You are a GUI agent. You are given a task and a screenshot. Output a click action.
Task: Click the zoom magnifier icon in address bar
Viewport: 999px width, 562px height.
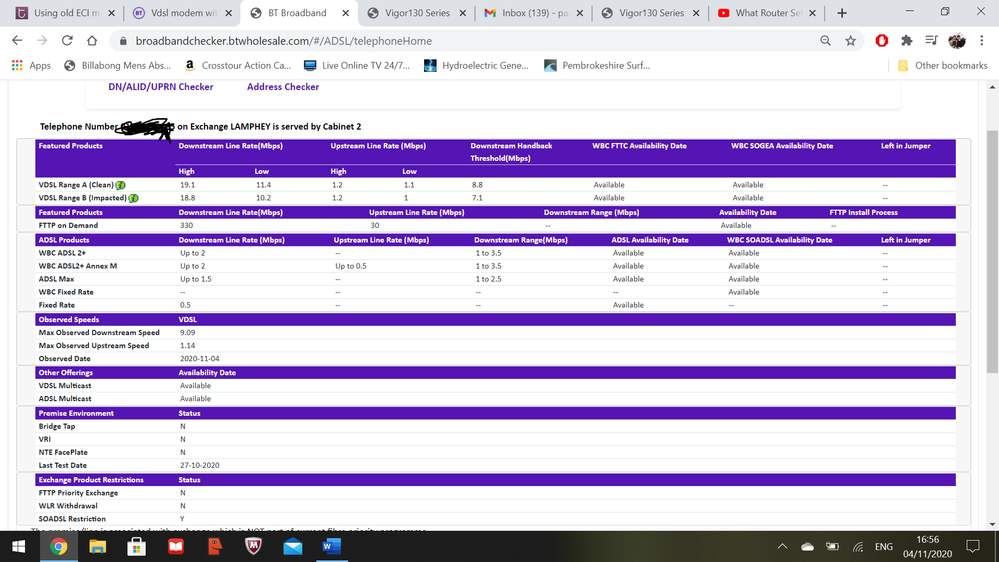(825, 41)
